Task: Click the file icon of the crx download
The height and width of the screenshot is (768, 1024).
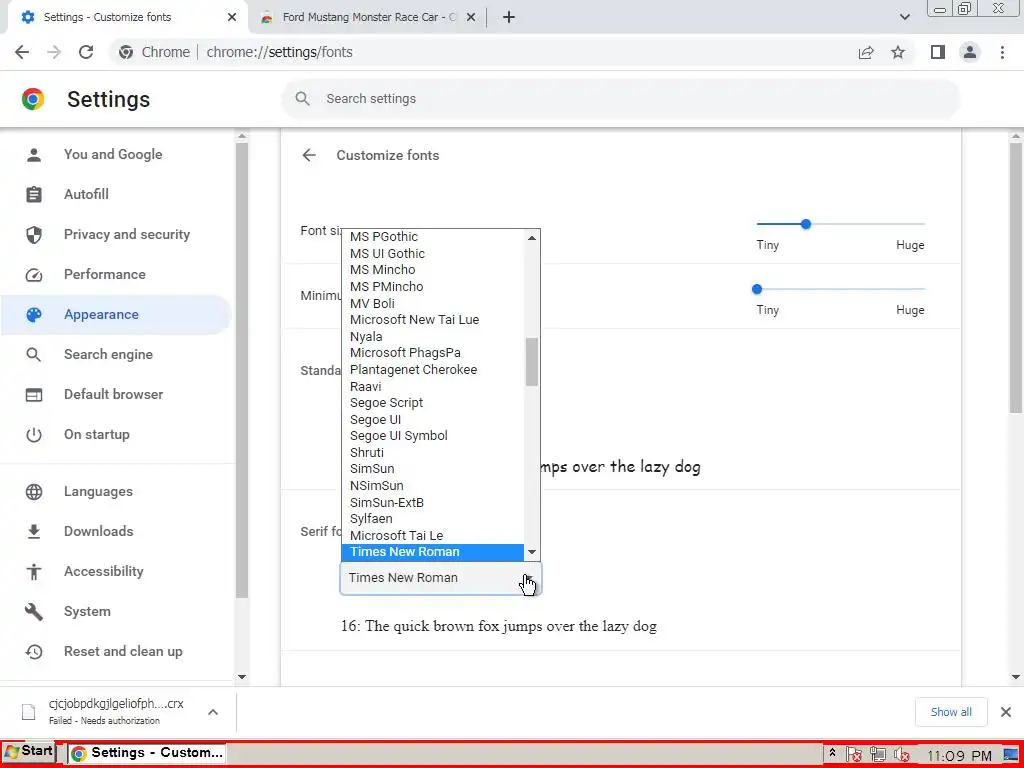Action: tap(29, 712)
